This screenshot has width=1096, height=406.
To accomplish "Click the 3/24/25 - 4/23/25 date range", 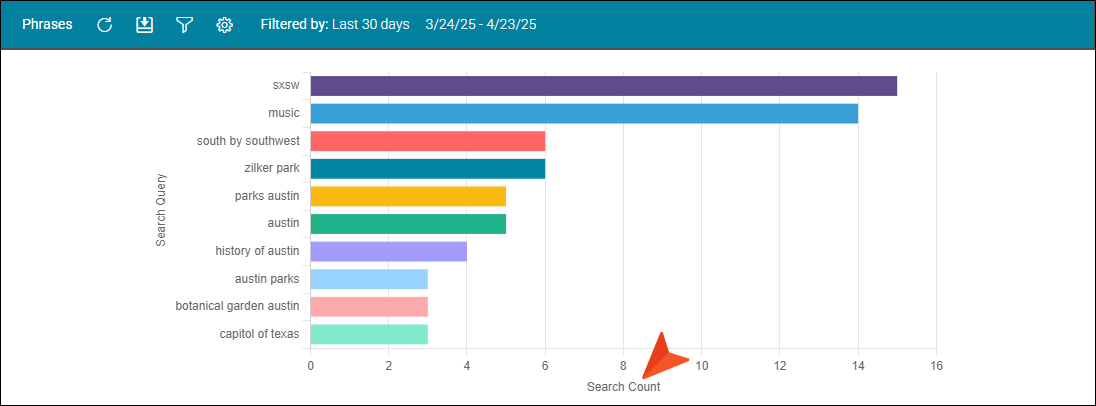I will click(x=481, y=24).
